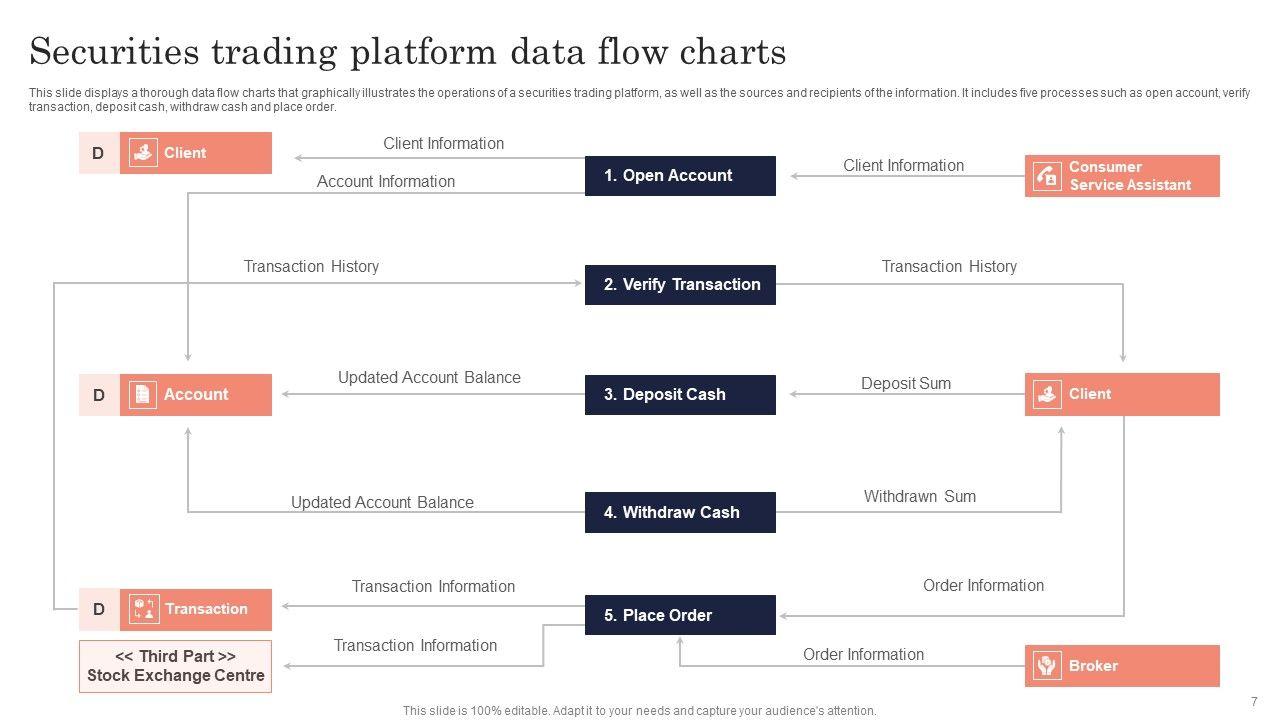
Task: Click the Client datastore hand icon
Action: [144, 153]
